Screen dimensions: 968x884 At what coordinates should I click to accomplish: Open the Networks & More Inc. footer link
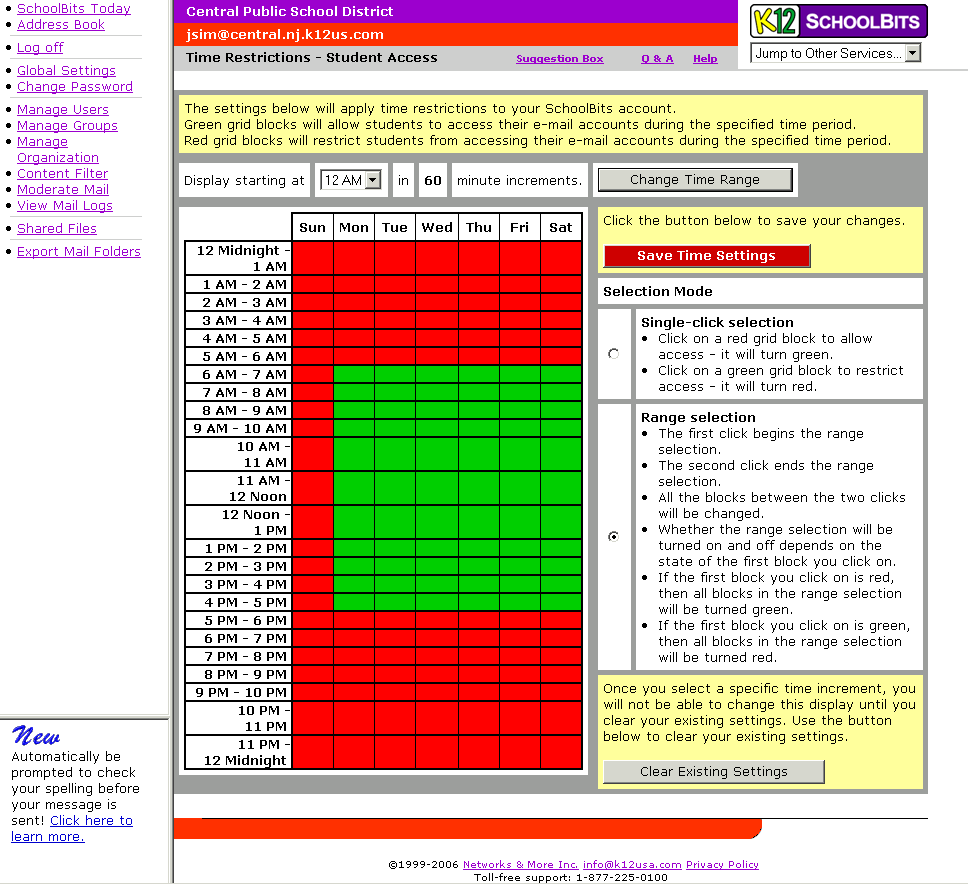520,864
